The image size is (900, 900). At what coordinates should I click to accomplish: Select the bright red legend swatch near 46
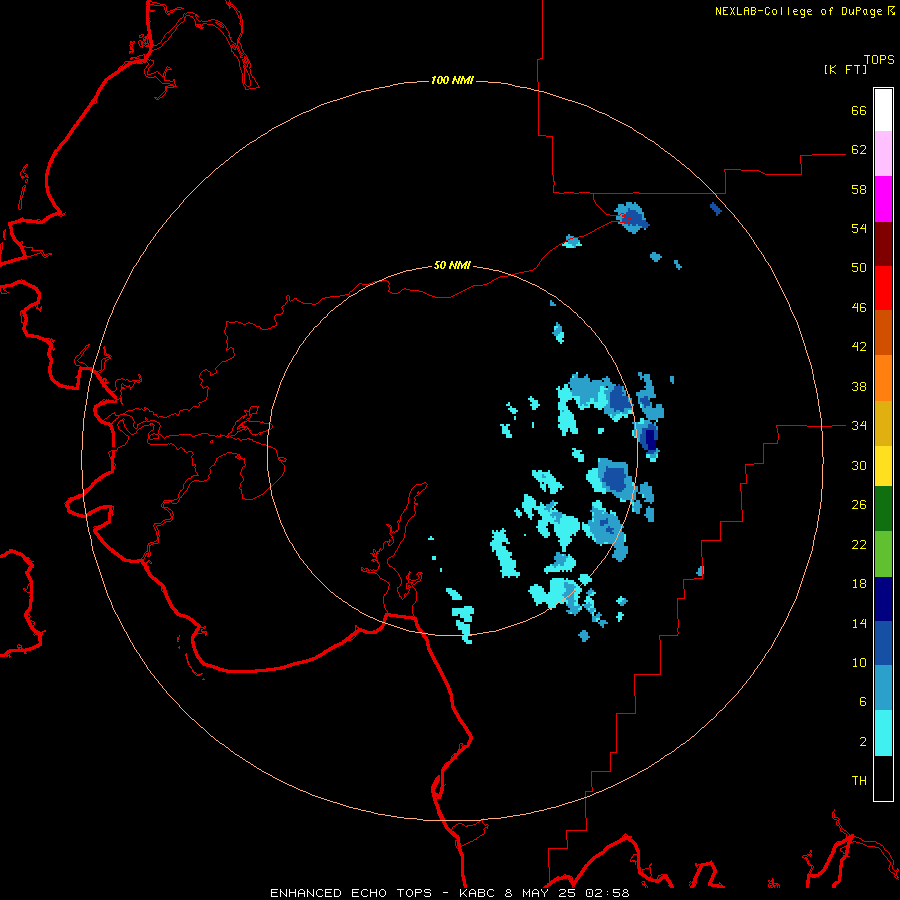883,288
